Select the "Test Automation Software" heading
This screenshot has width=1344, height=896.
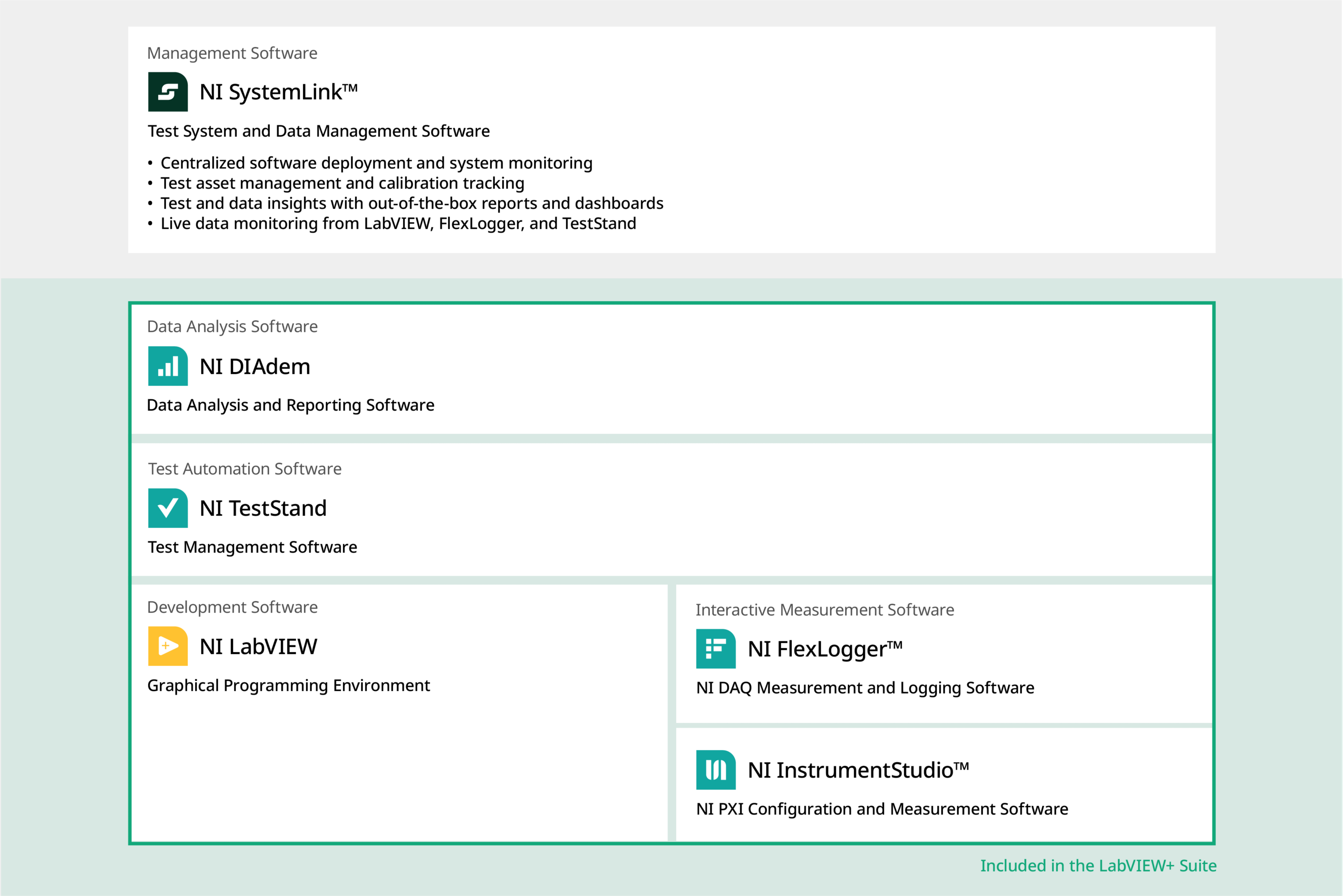click(245, 468)
